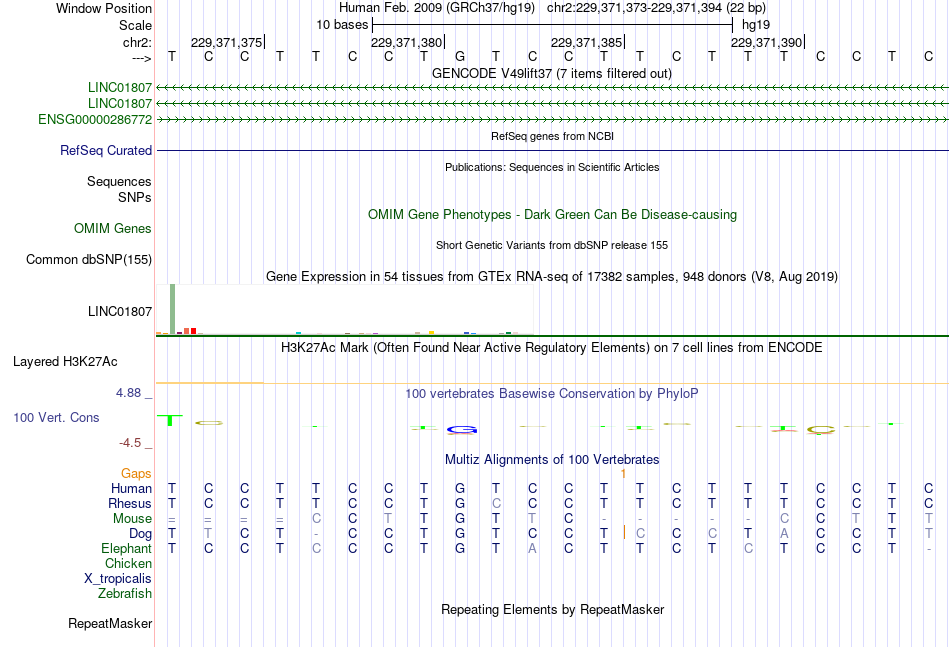Image resolution: width=950 pixels, height=647 pixels.
Task: Open the H3K27Ac Mark track title
Action: (x=552, y=348)
